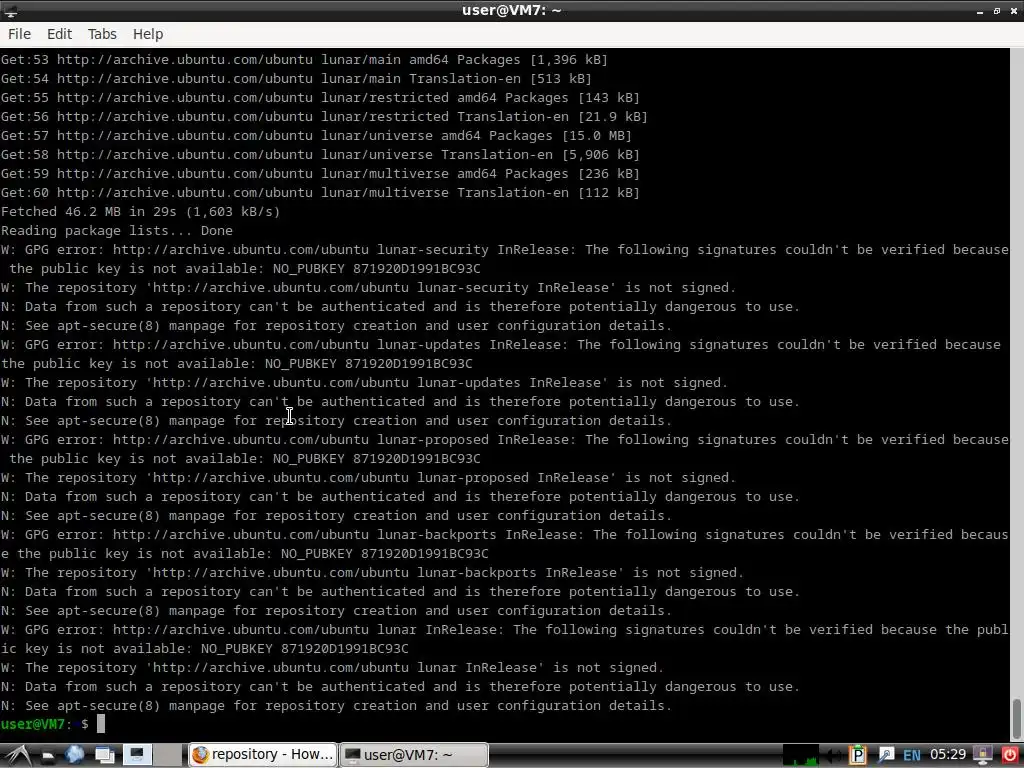Select the 'user@VM7: ~' taskbar button
This screenshot has width=1024, height=768.
(x=415, y=754)
